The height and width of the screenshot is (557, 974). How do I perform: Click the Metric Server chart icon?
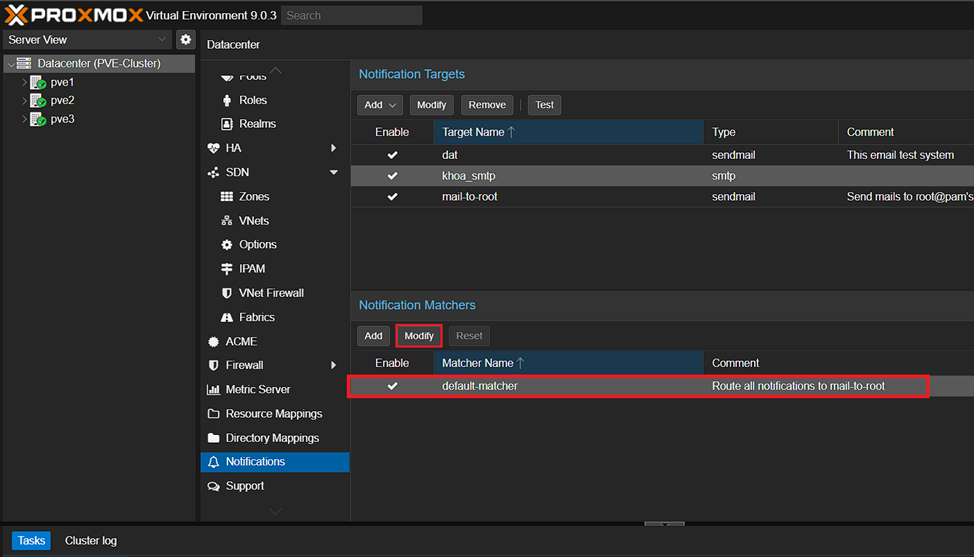pyautogui.click(x=213, y=390)
